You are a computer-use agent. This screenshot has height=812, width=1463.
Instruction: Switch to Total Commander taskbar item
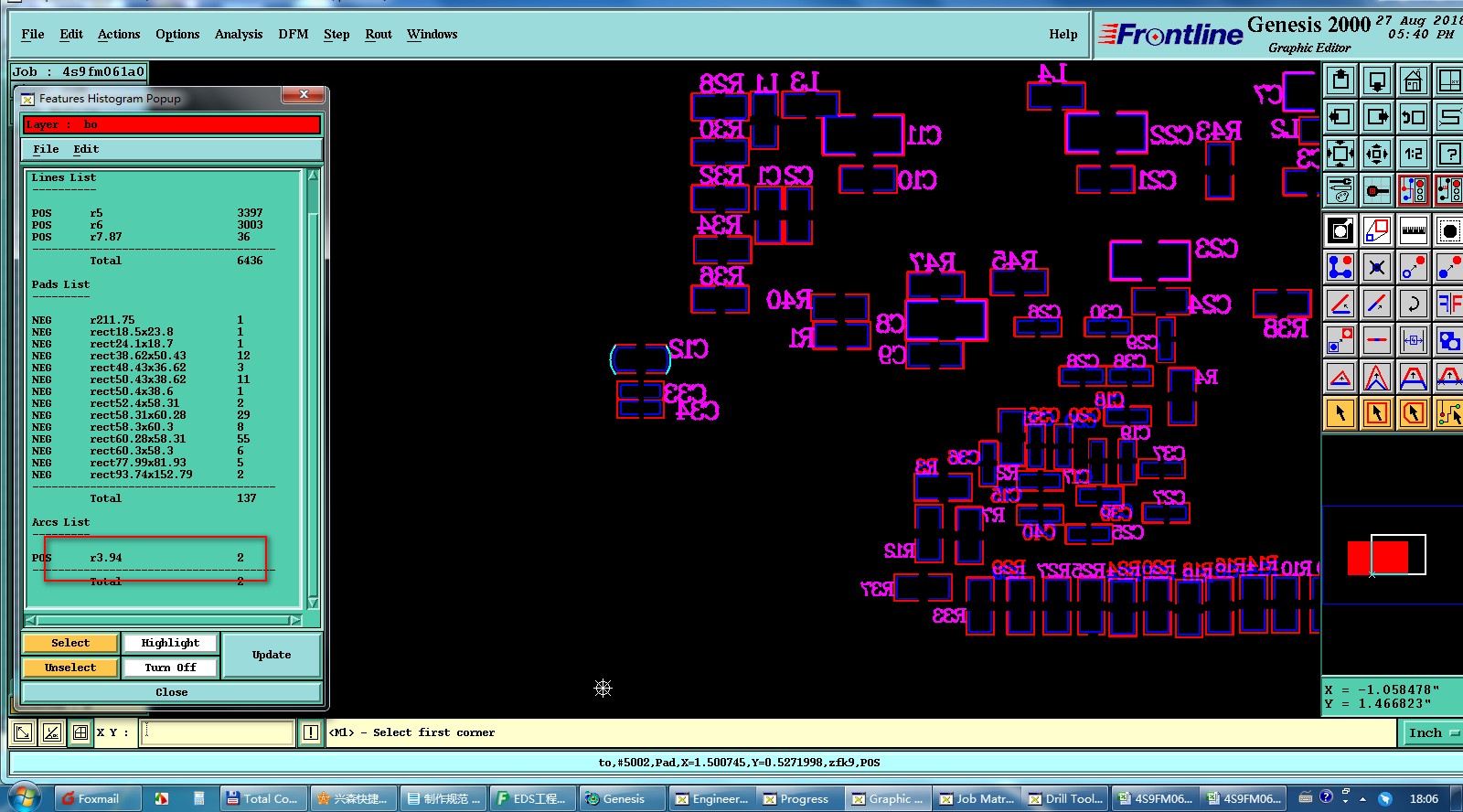coord(262,798)
